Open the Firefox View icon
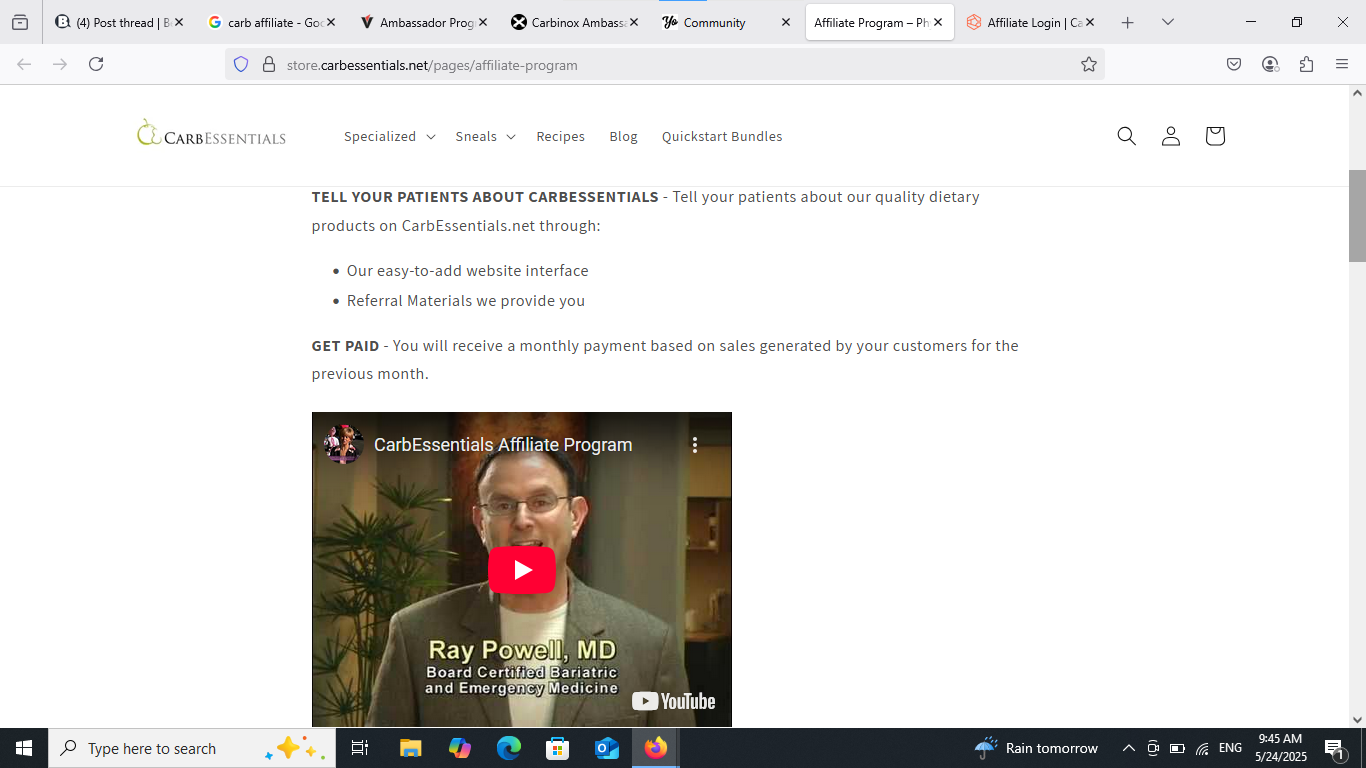Image resolution: width=1366 pixels, height=768 pixels. pyautogui.click(x=20, y=22)
